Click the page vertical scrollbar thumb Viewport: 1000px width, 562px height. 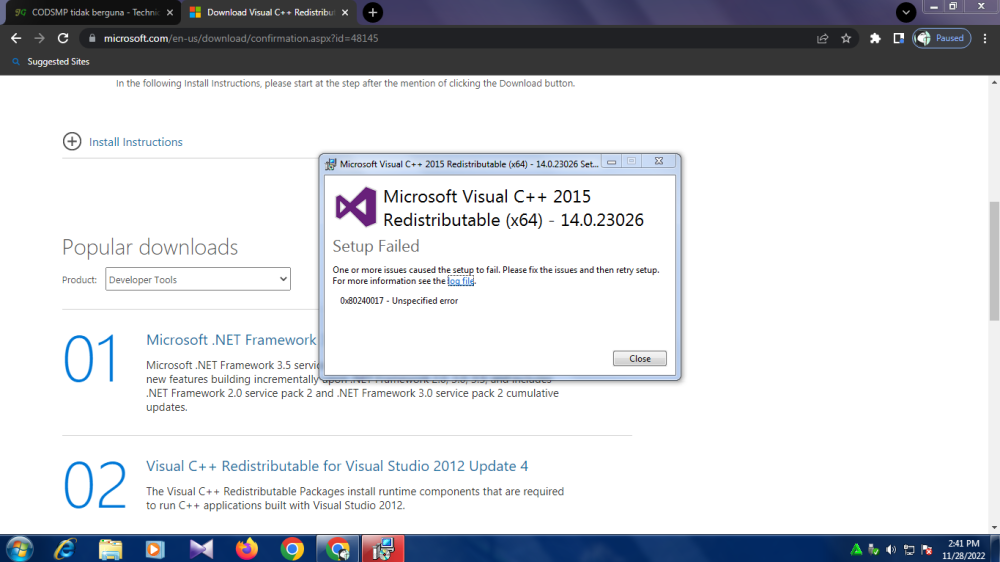[x=994, y=261]
